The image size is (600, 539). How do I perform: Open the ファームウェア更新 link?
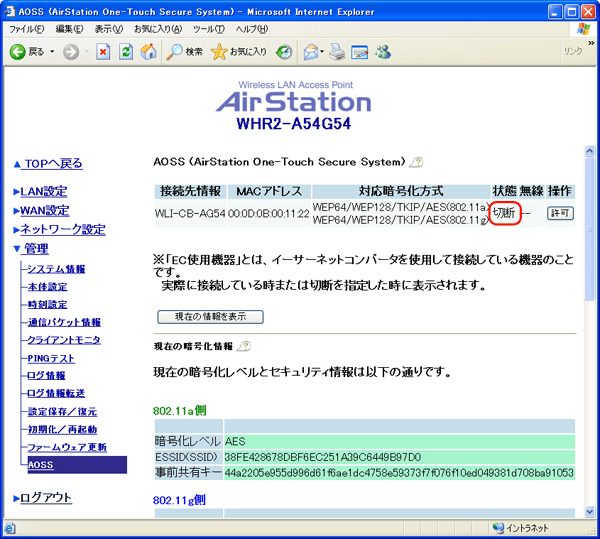click(x=67, y=447)
